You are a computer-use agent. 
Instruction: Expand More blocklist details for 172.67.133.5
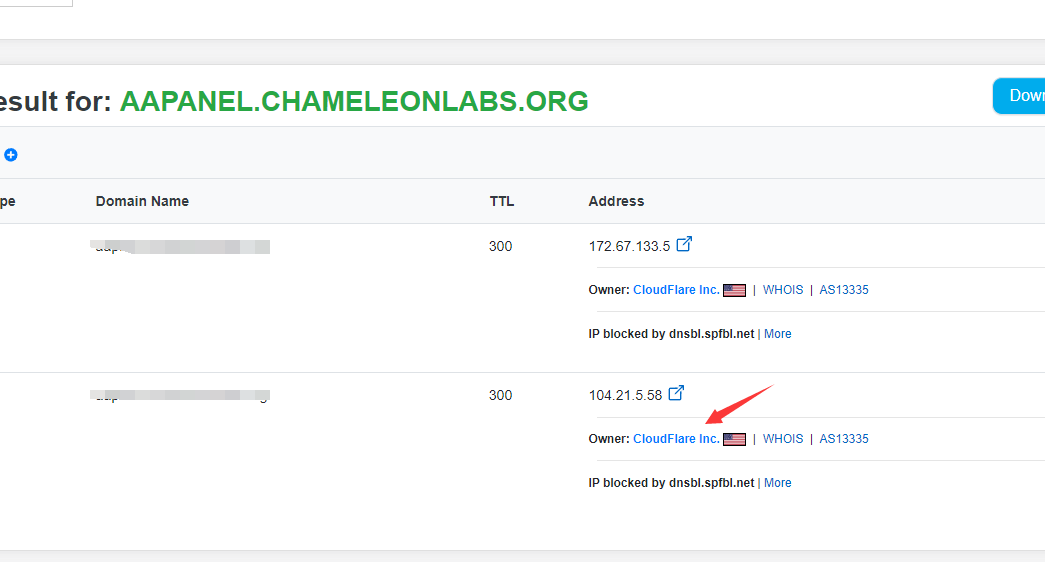pos(778,334)
